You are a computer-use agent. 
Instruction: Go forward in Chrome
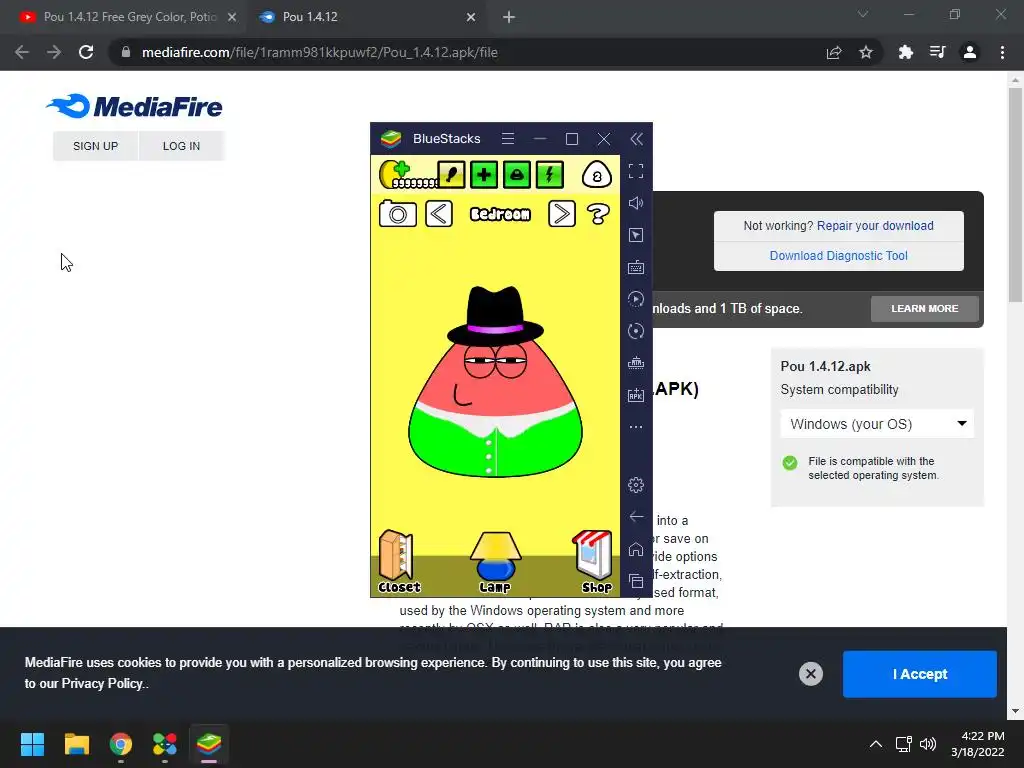coord(54,52)
